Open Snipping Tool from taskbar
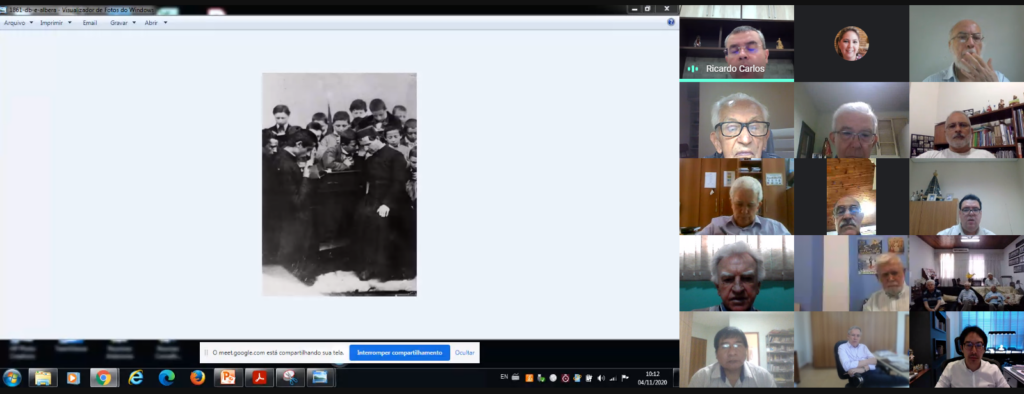 point(290,378)
